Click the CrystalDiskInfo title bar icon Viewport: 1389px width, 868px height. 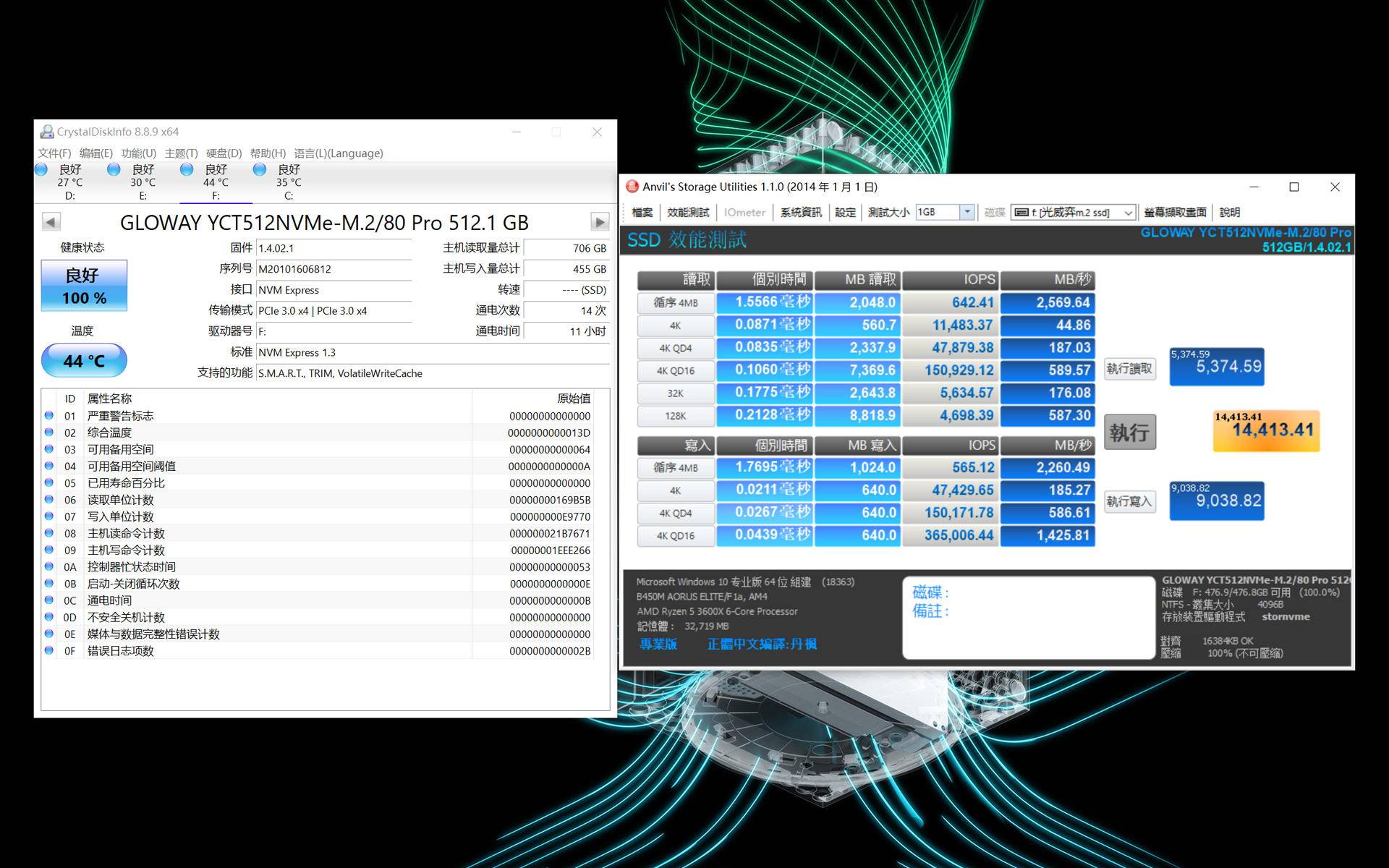pos(47,132)
